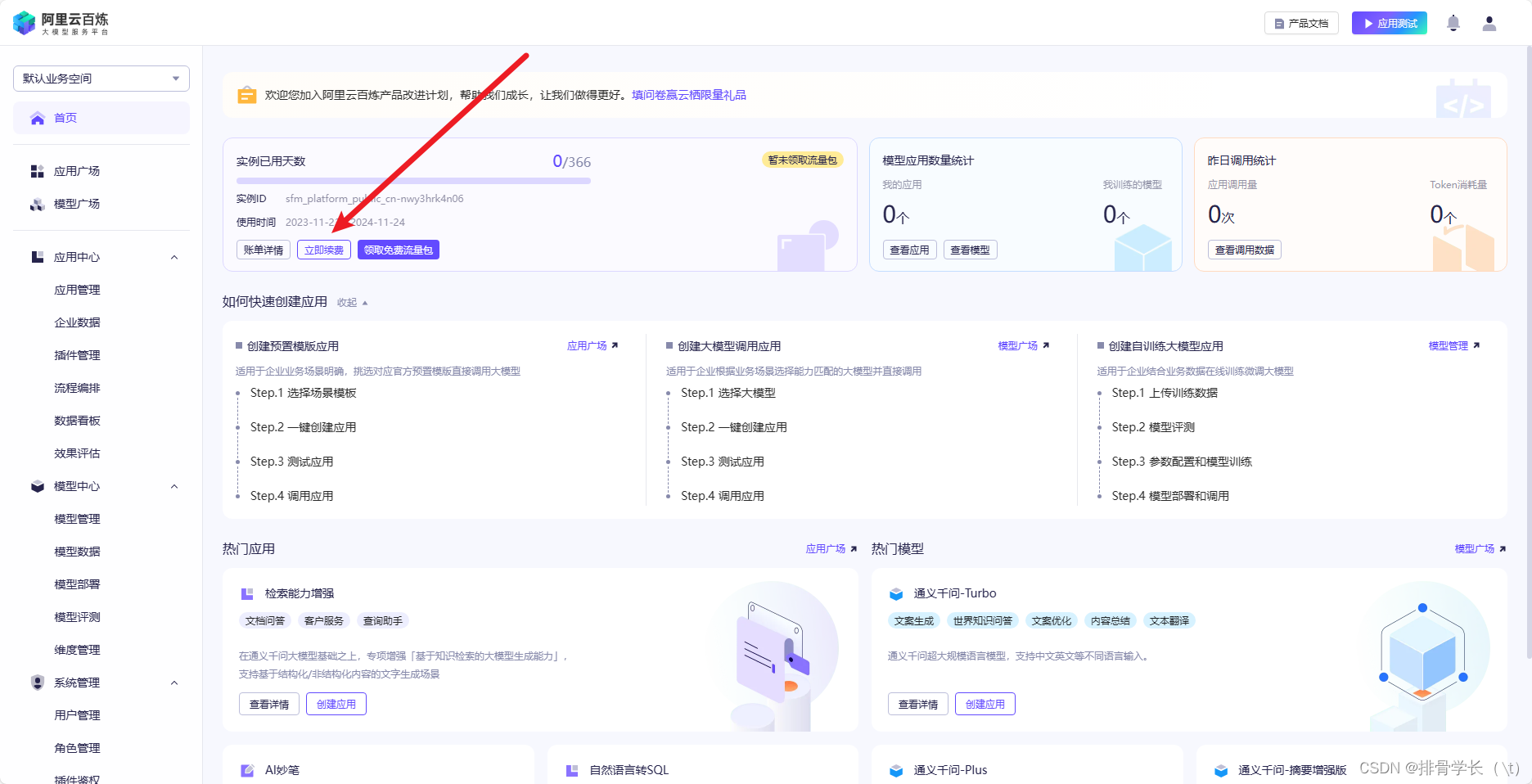1532x784 pixels.
Task: Collapse the 应用中心 sidebar section
Action: coord(174,257)
